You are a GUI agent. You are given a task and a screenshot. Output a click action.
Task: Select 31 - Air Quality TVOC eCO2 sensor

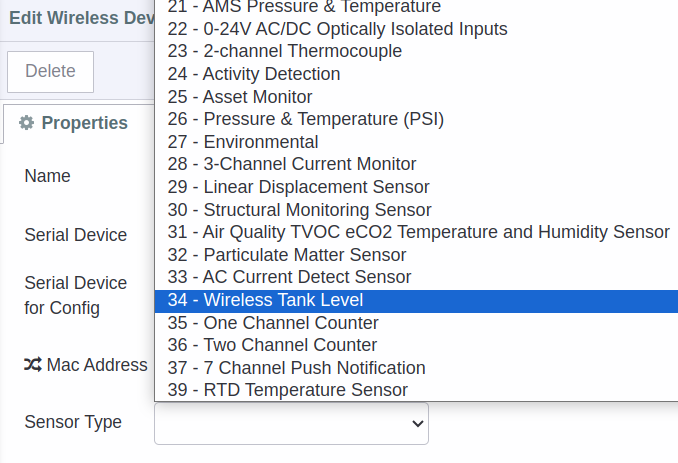coord(416,232)
